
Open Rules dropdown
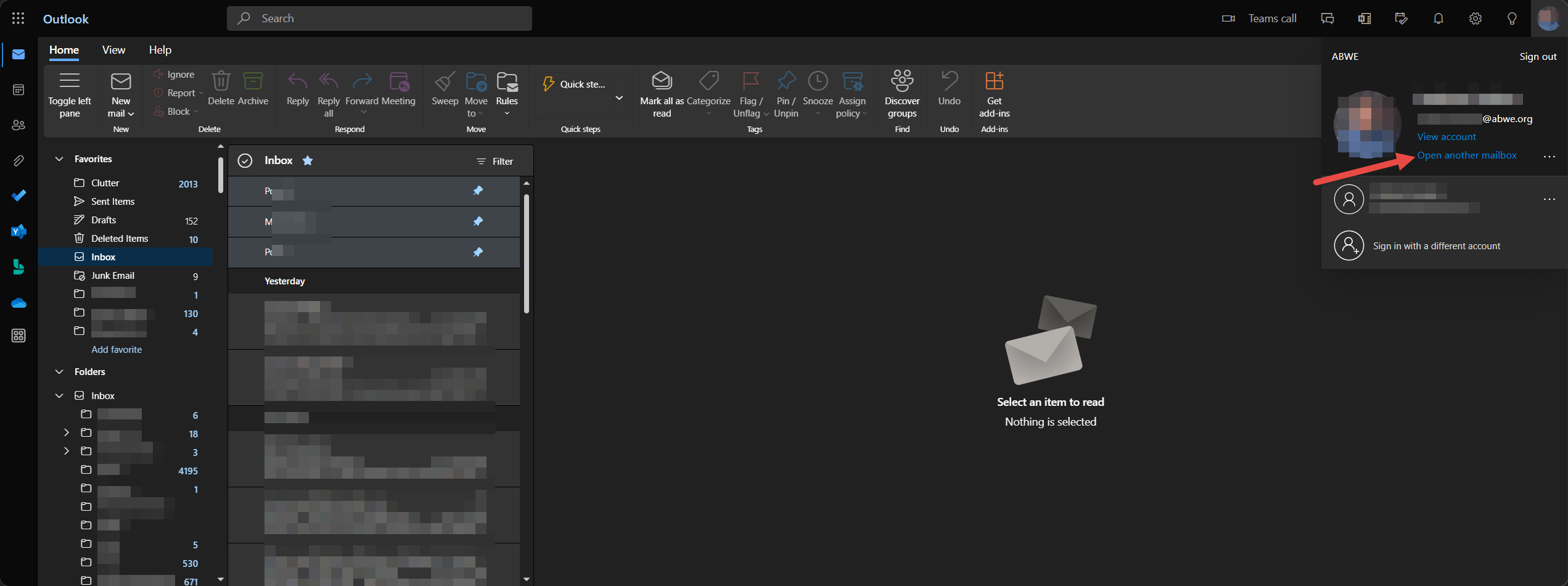coord(507,113)
